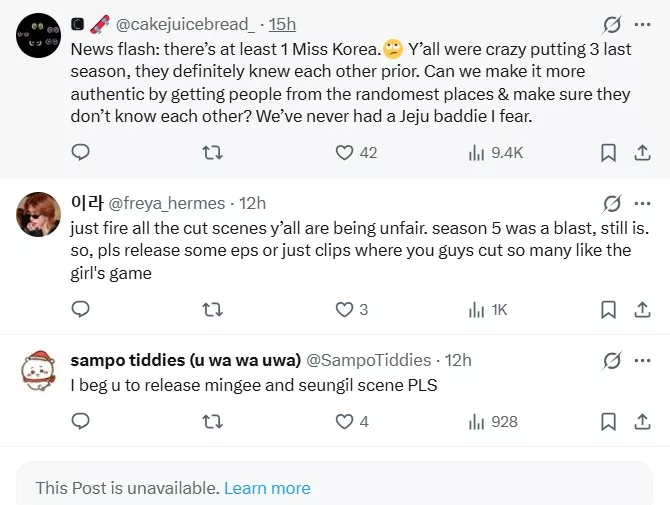
Task: Share the cakejuicebread_ post
Action: [643, 152]
